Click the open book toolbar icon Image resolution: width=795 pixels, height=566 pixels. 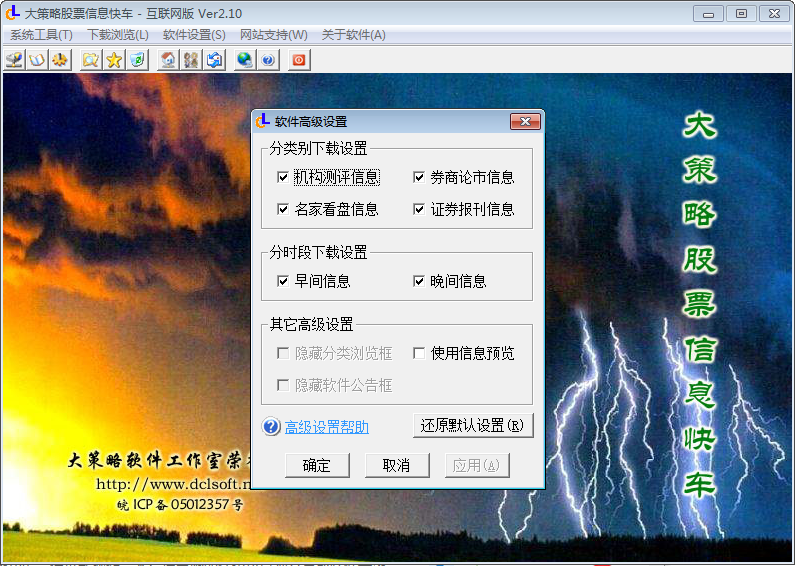point(38,60)
